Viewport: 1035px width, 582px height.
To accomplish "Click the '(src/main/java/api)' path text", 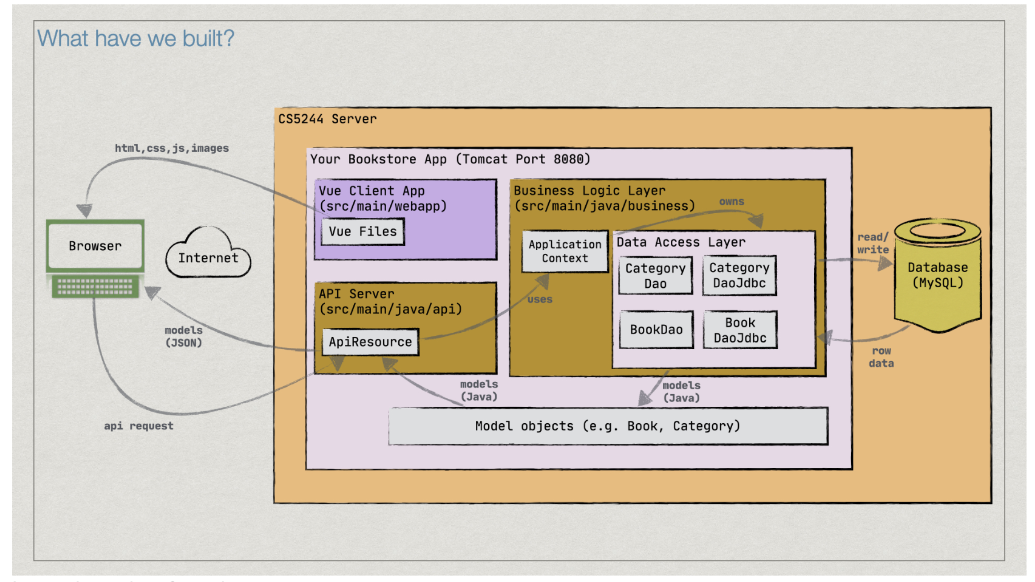I will [x=390, y=309].
